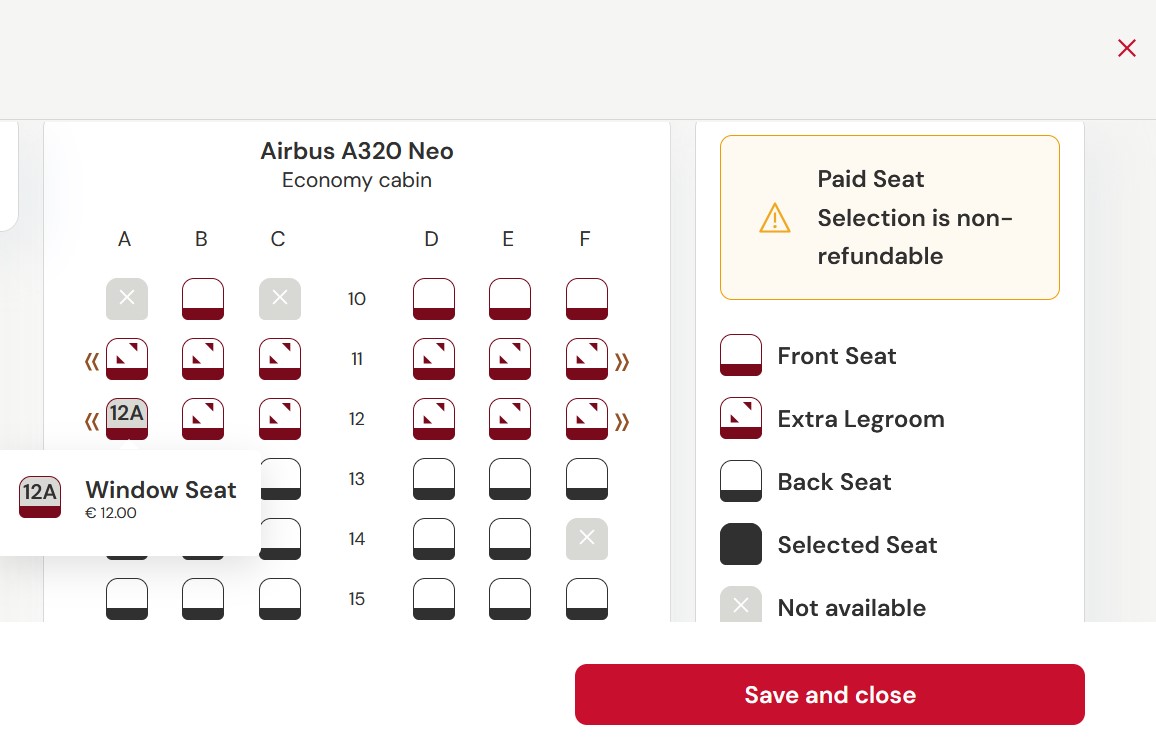Pick back seat 13F
Screen dimensions: 1156x749
[587, 479]
